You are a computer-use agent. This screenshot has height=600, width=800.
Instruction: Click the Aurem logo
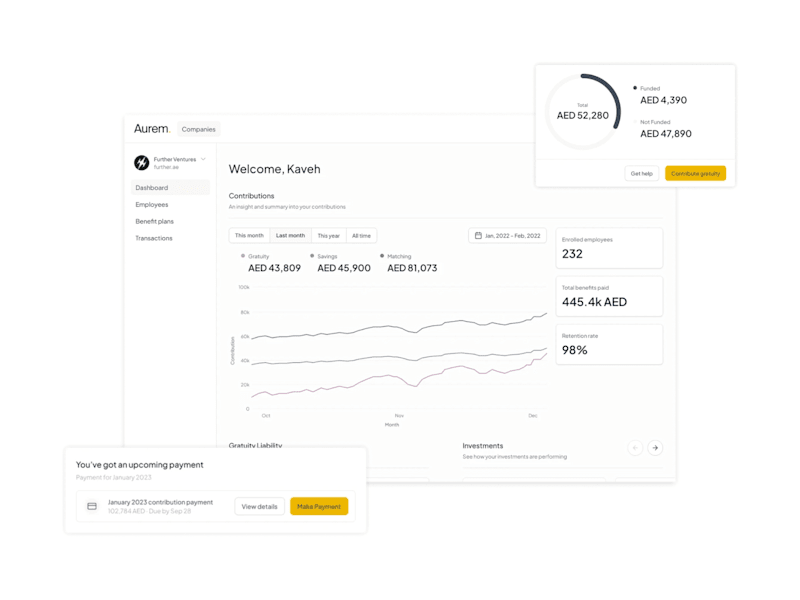click(x=152, y=129)
